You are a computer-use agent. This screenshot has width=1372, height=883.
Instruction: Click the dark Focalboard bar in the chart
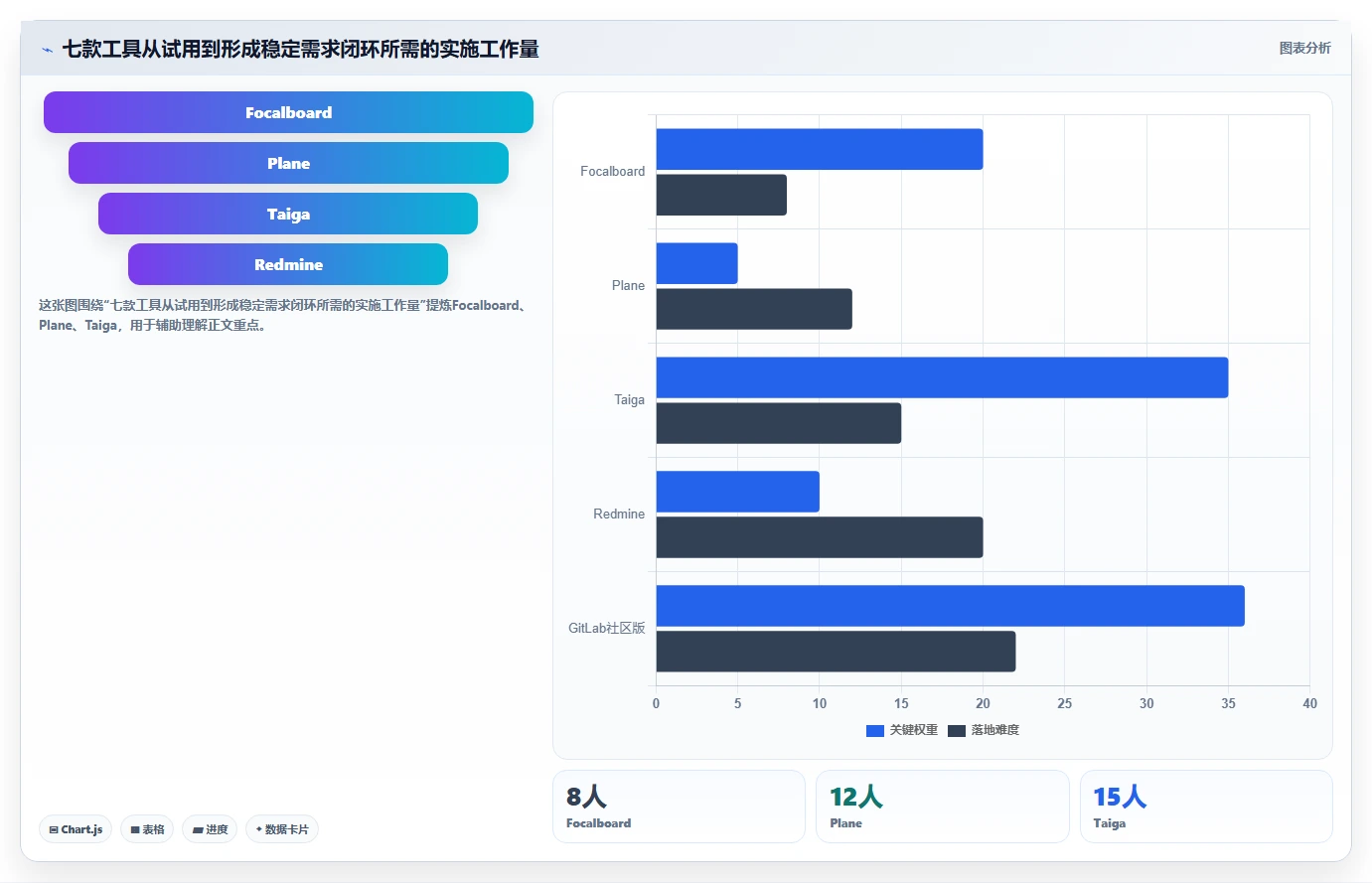pyautogui.click(x=721, y=195)
